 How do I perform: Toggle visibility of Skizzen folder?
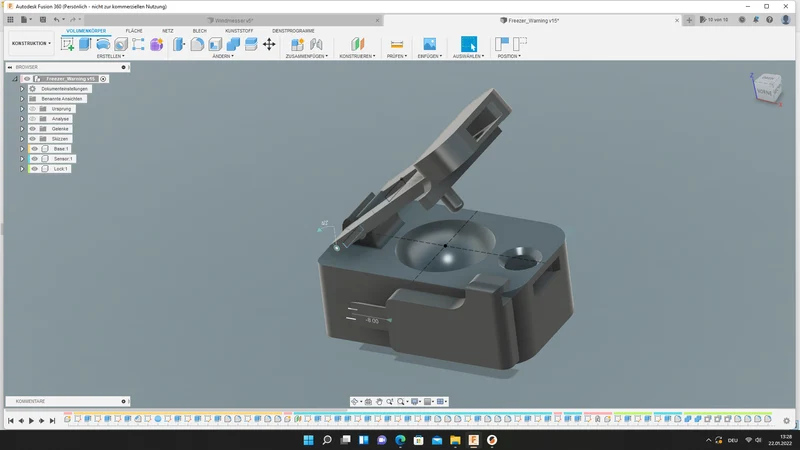33,139
